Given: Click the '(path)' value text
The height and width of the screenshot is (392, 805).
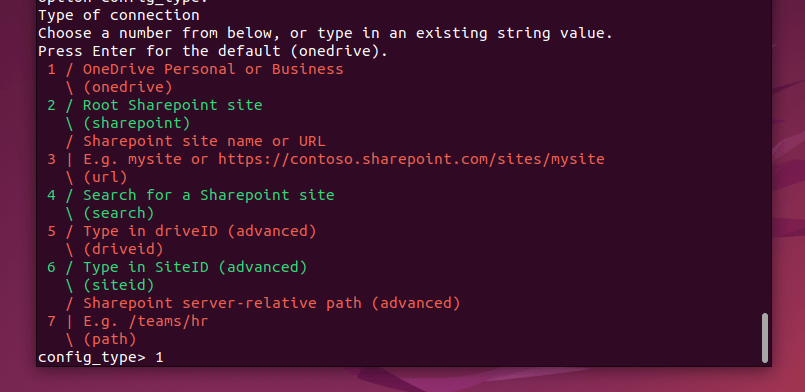Looking at the screenshot, I should (x=110, y=340).
